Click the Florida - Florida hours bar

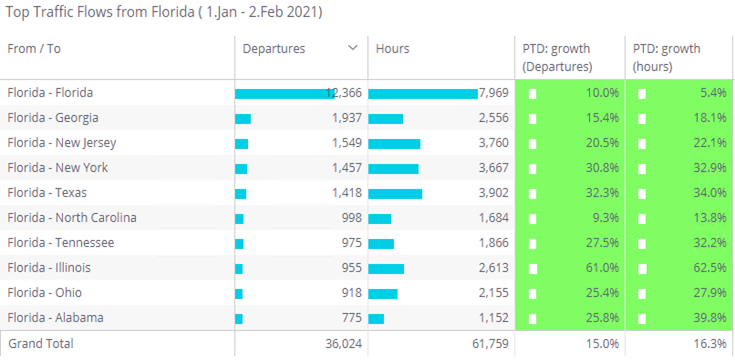coord(423,94)
